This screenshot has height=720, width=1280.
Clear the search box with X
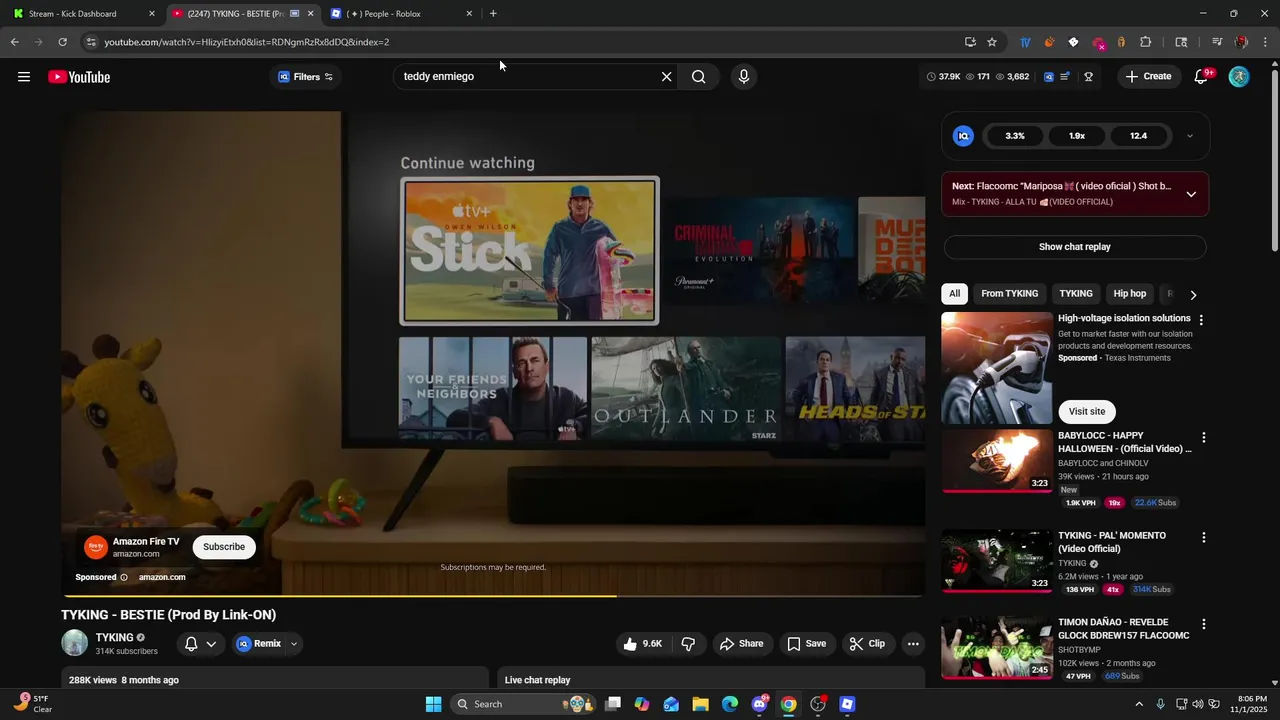[x=666, y=76]
